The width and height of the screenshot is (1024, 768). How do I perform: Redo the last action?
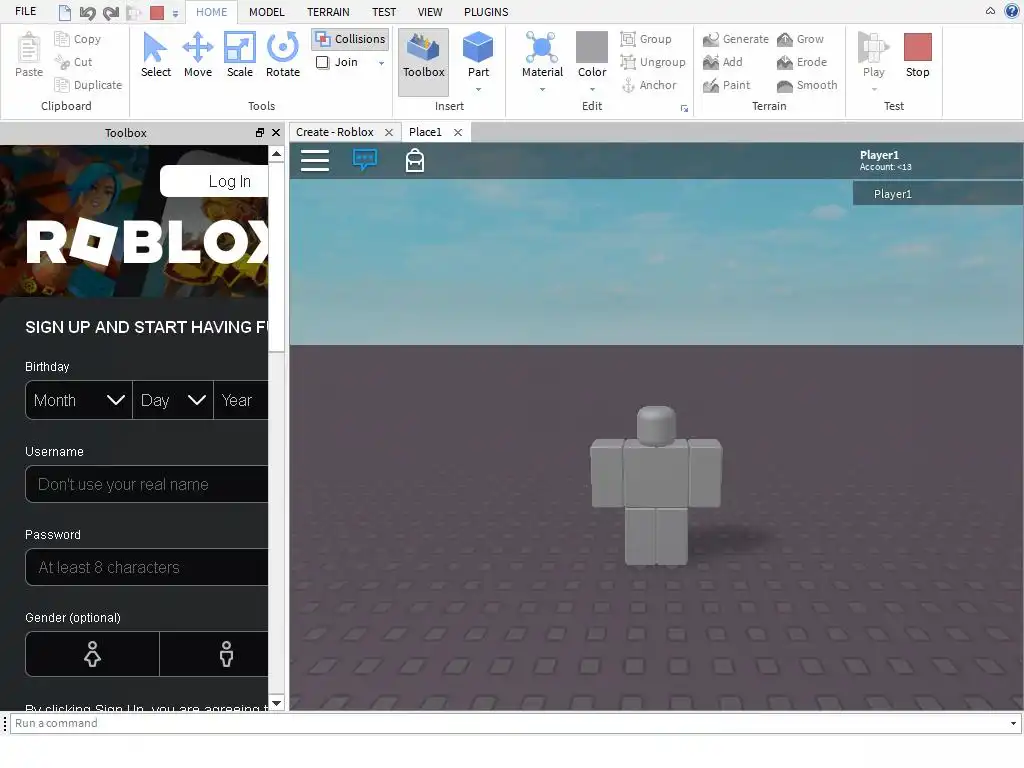point(111,12)
